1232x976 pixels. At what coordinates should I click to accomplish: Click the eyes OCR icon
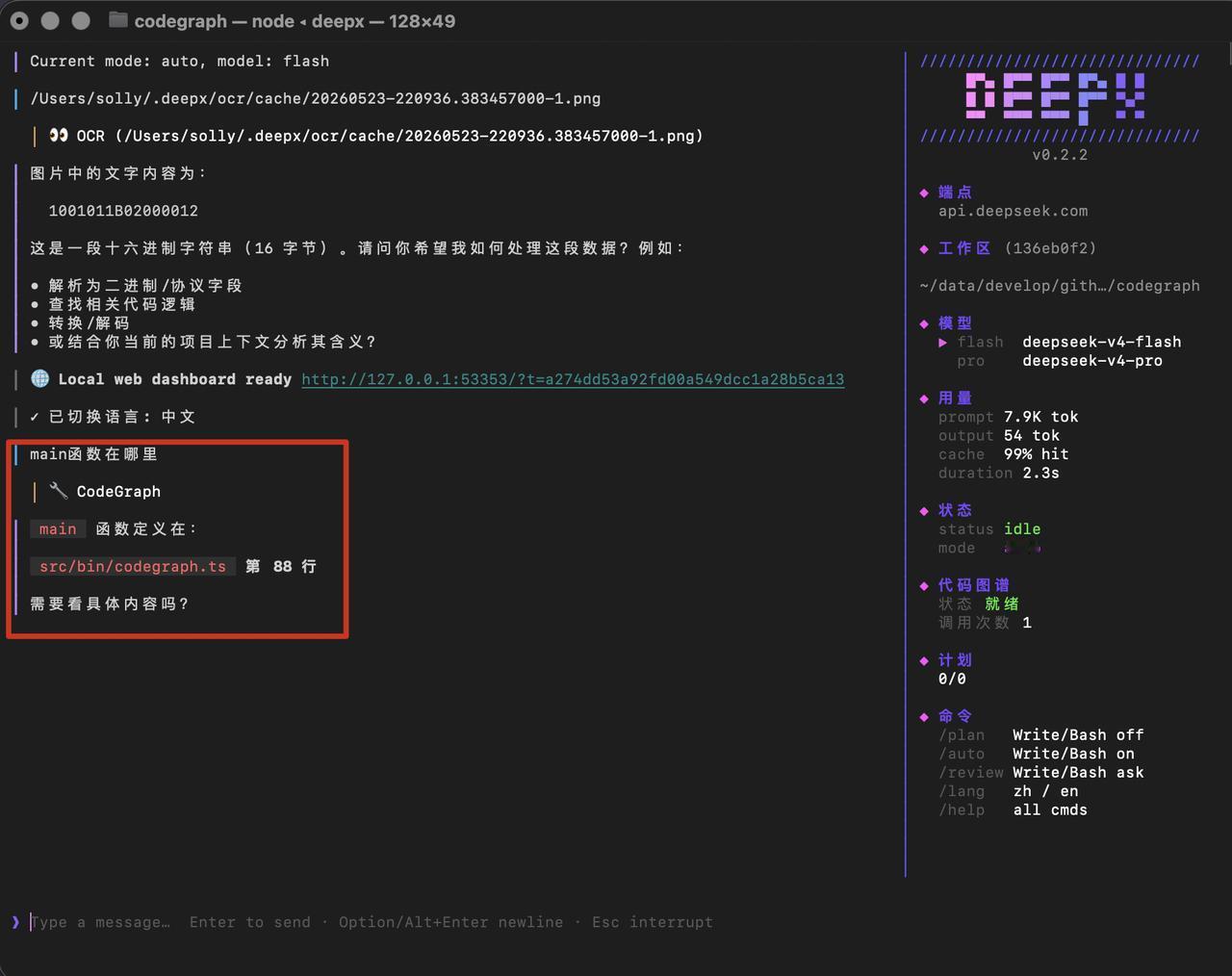[59, 136]
